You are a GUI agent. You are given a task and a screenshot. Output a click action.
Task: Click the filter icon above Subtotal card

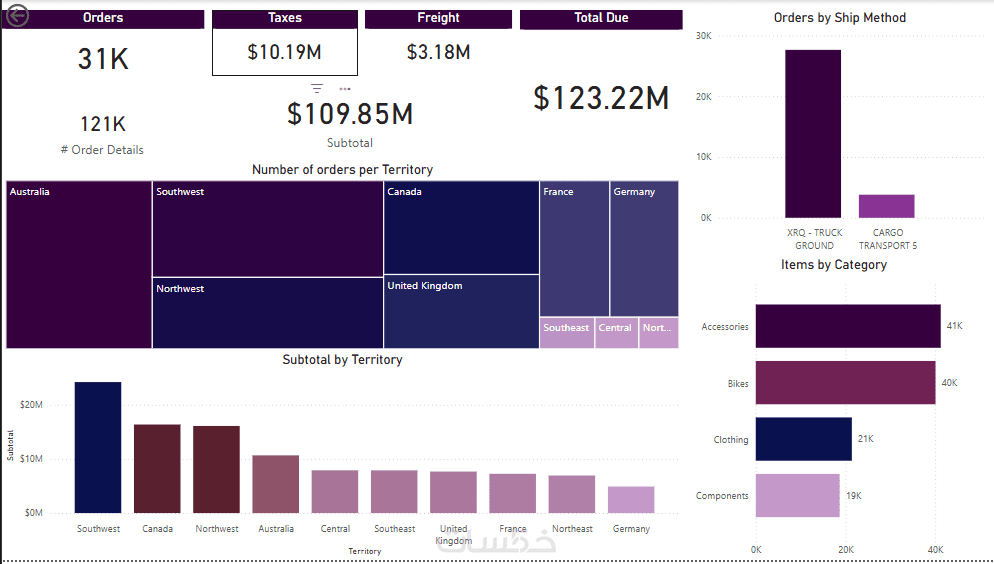[317, 89]
